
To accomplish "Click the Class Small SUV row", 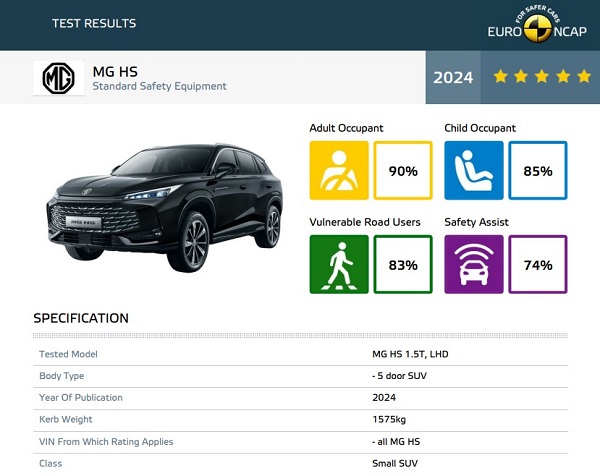I will (x=300, y=463).
